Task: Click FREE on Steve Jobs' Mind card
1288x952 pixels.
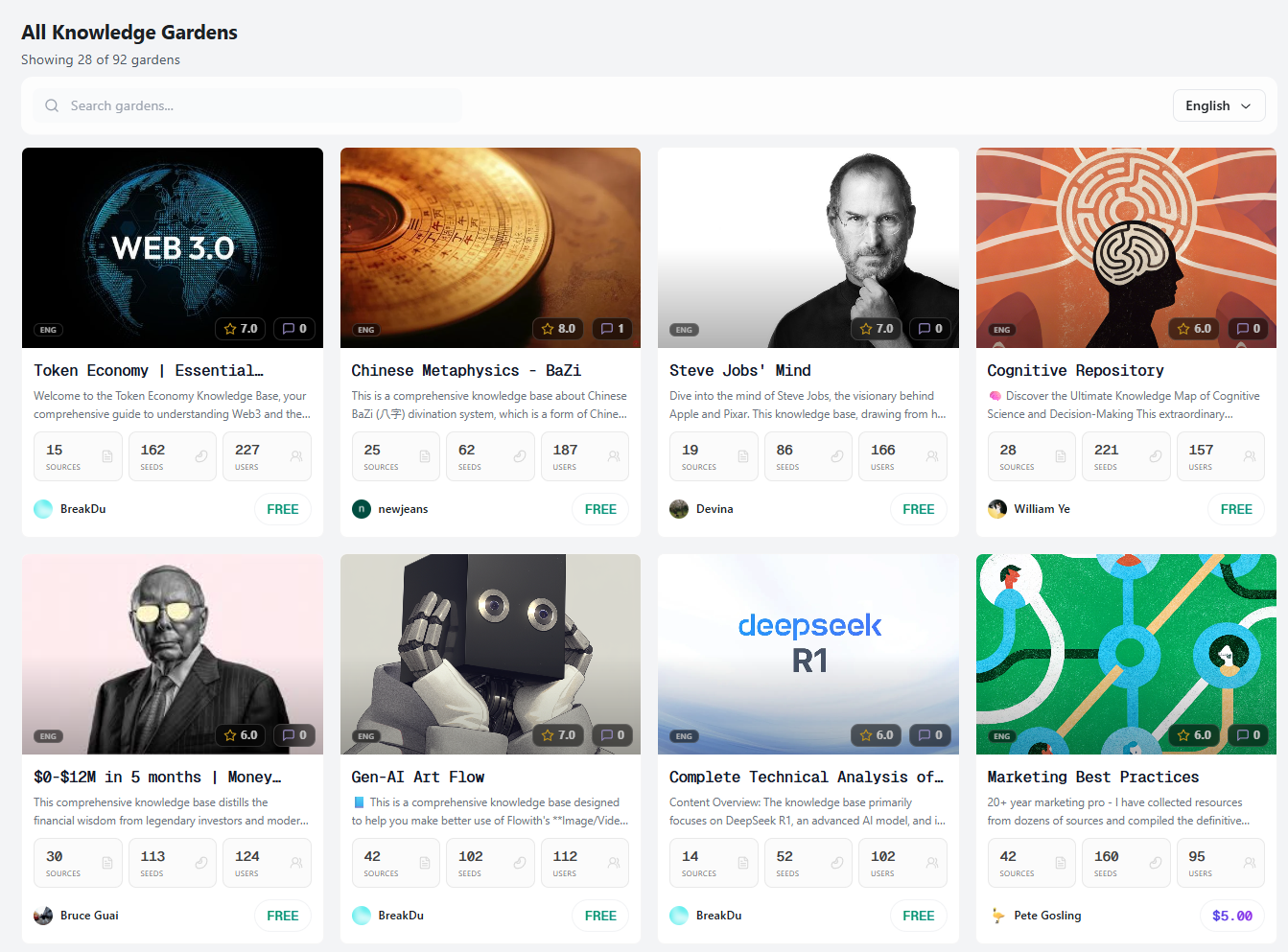Action: [919, 509]
